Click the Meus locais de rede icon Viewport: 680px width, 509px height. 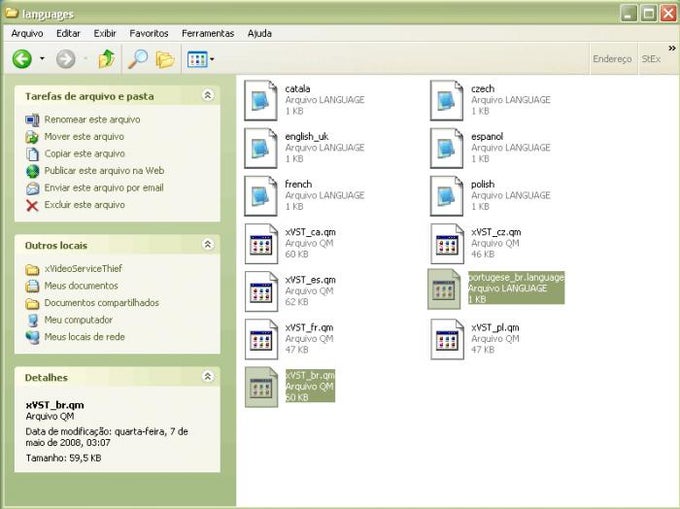pos(33,337)
